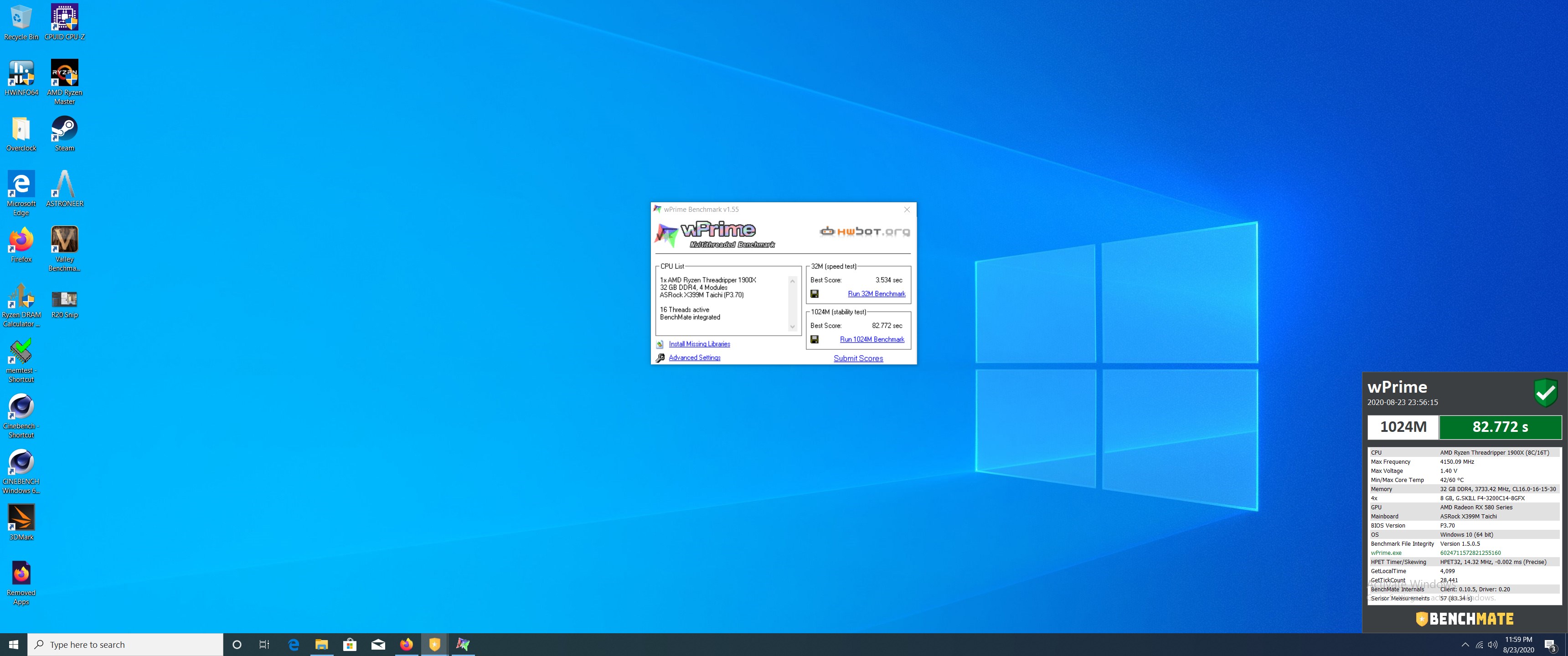Open Cortana from the taskbar

[x=237, y=645]
